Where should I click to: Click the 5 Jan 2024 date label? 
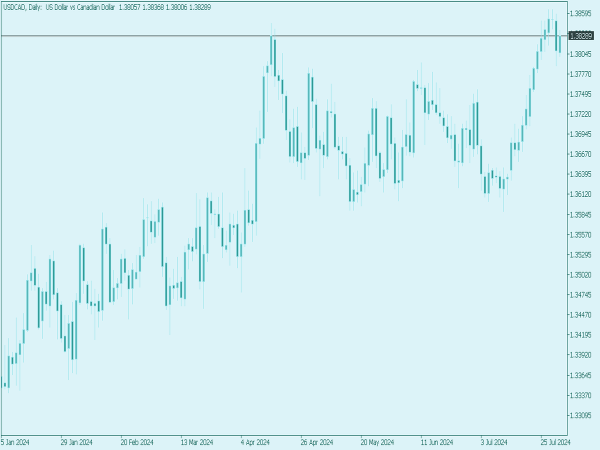15,442
